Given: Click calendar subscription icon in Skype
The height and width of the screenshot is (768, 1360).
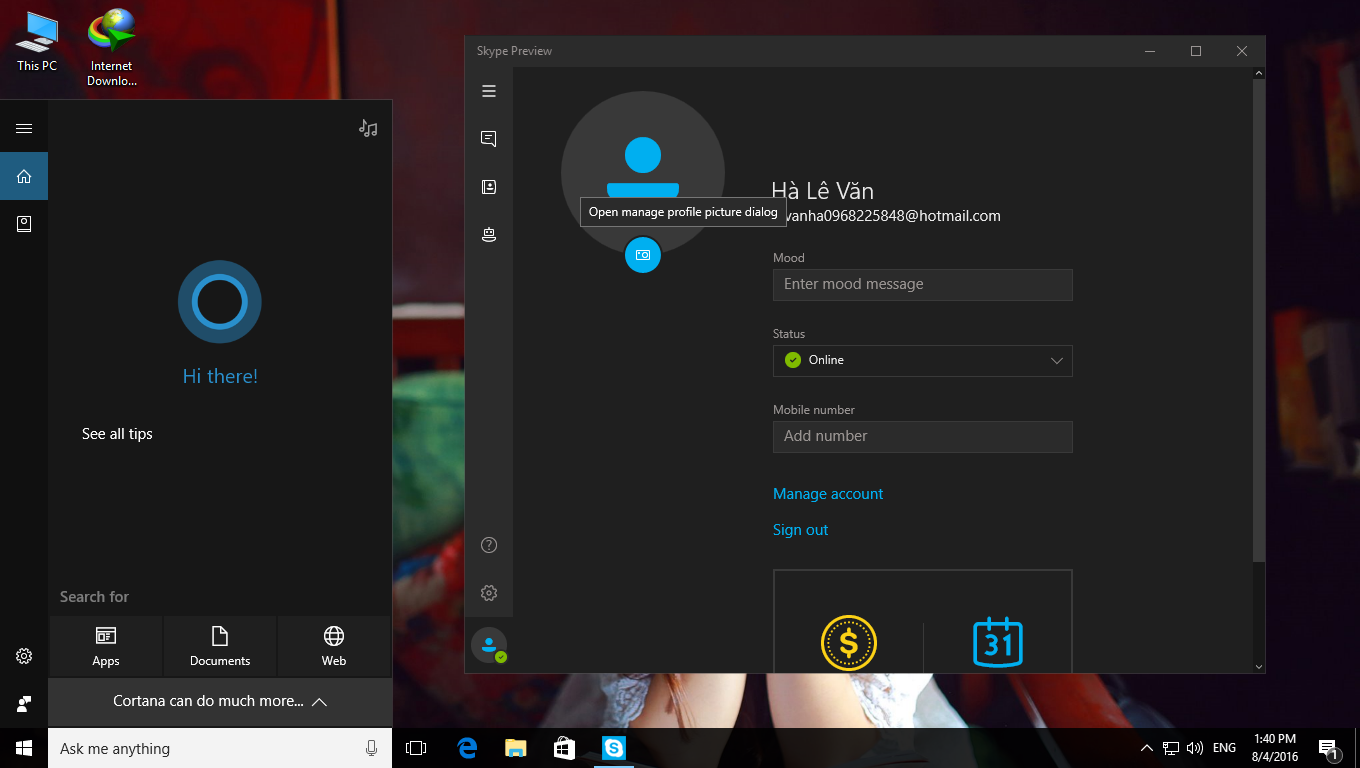Looking at the screenshot, I should pyautogui.click(x=998, y=642).
